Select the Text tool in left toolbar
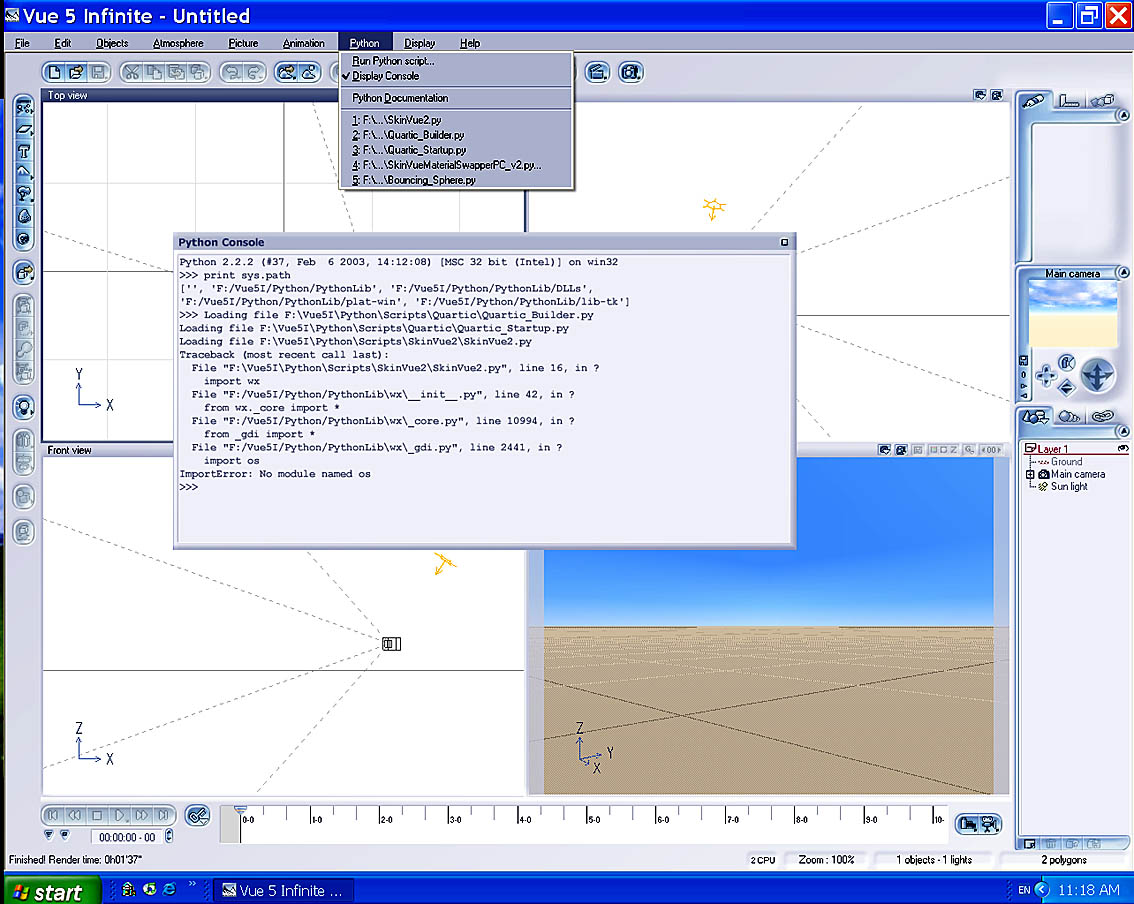Image resolution: width=1134 pixels, height=904 pixels. 25,151
